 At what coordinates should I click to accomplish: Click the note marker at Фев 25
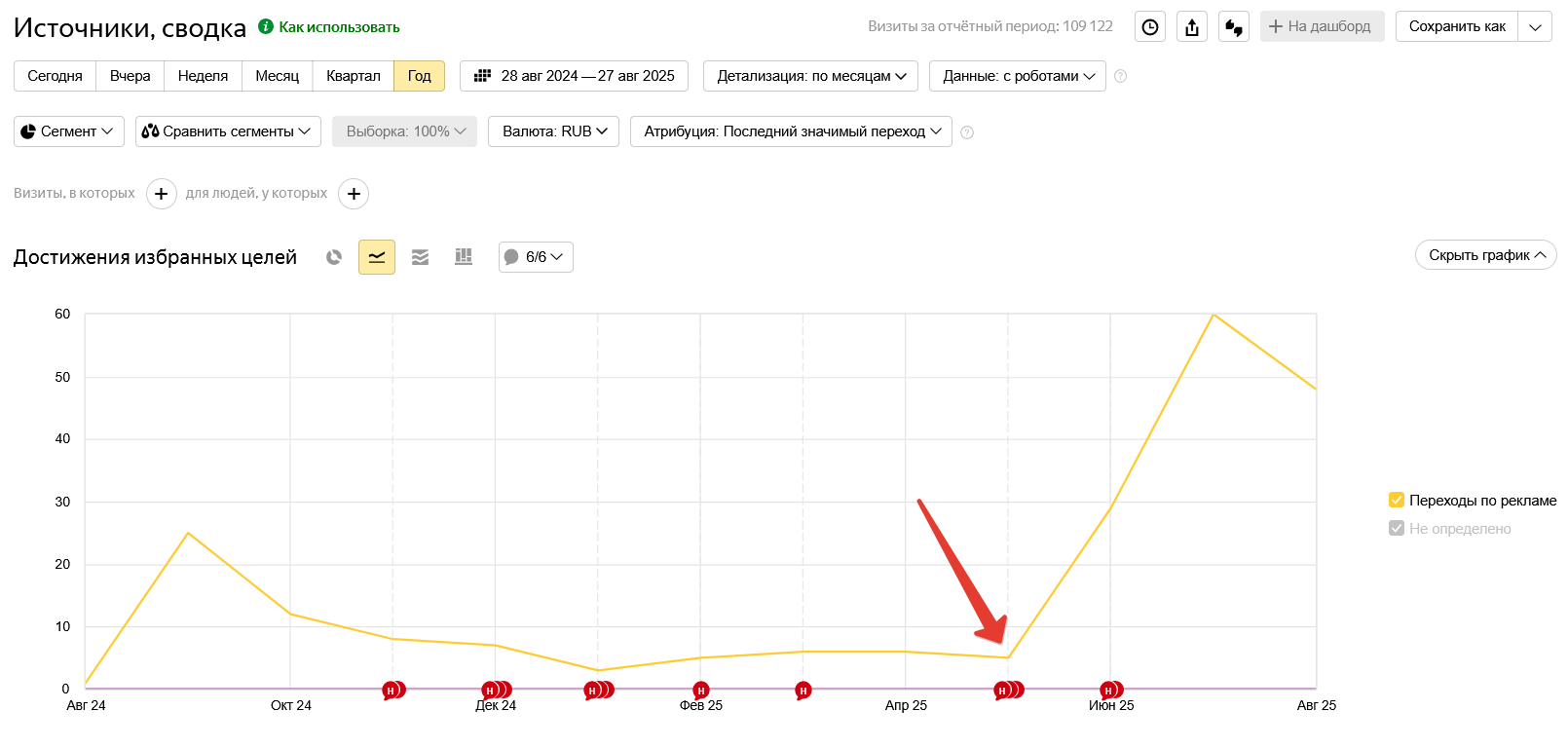coord(701,691)
